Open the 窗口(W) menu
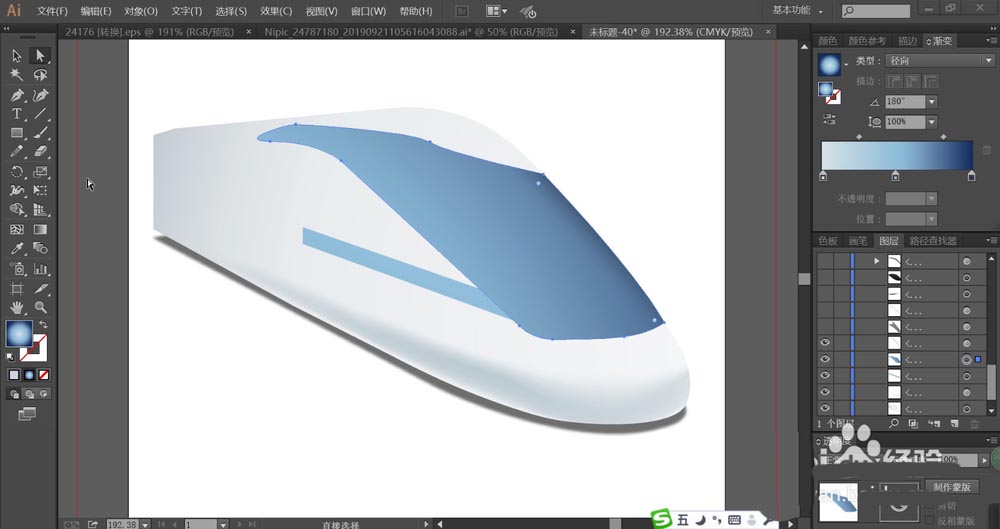This screenshot has height=529, width=1000. [368, 11]
